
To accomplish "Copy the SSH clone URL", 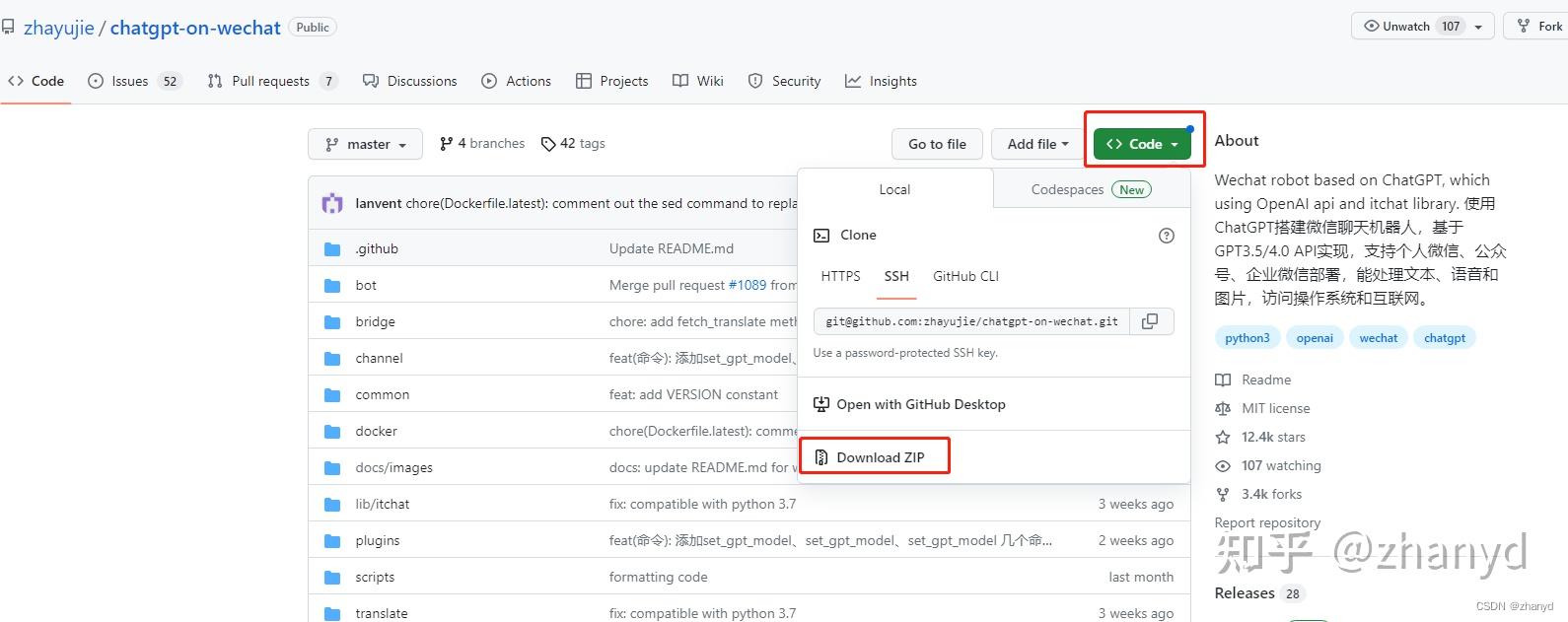I will [x=1150, y=321].
